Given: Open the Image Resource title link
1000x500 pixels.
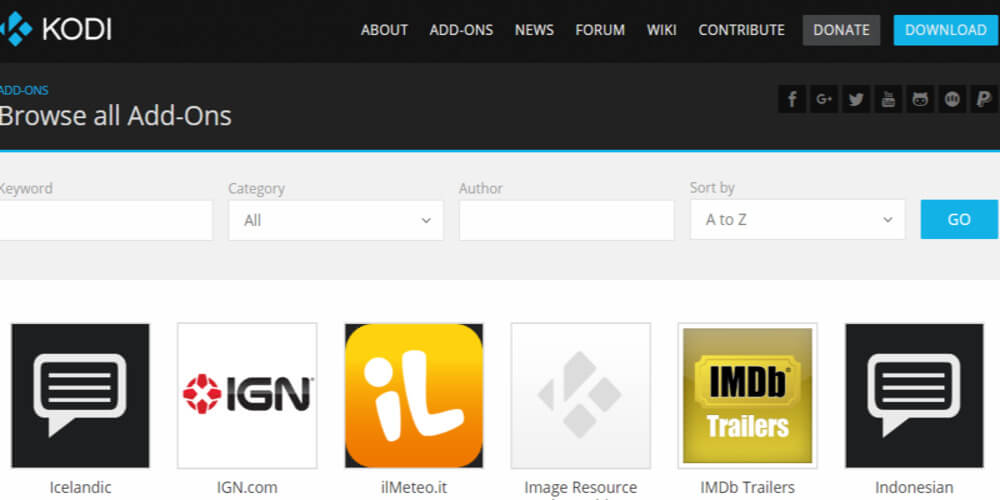Looking at the screenshot, I should tap(580, 489).
